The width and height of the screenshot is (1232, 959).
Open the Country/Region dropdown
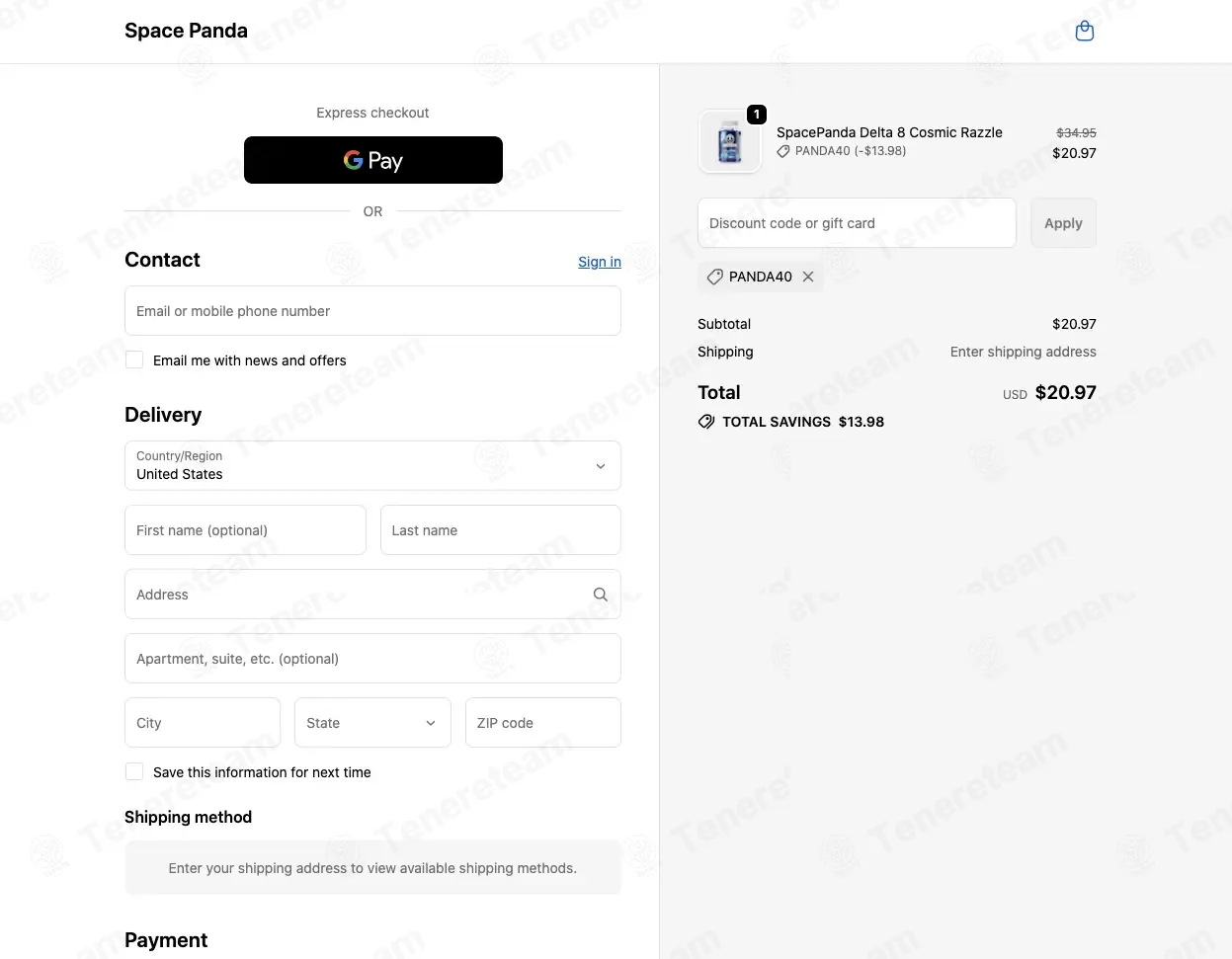tap(372, 465)
